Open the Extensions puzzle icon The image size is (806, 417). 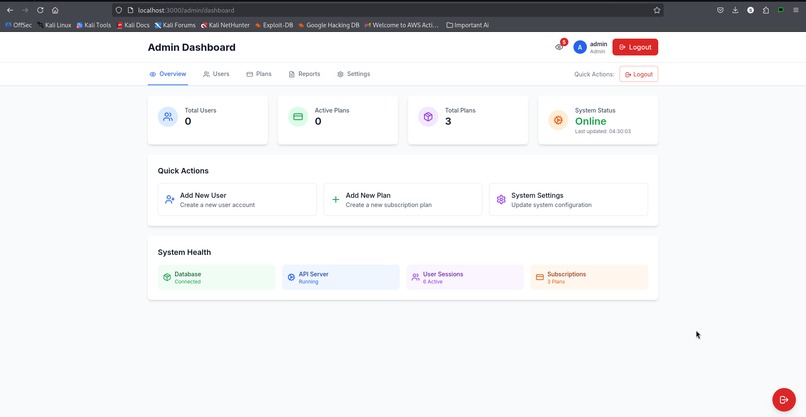click(x=766, y=10)
